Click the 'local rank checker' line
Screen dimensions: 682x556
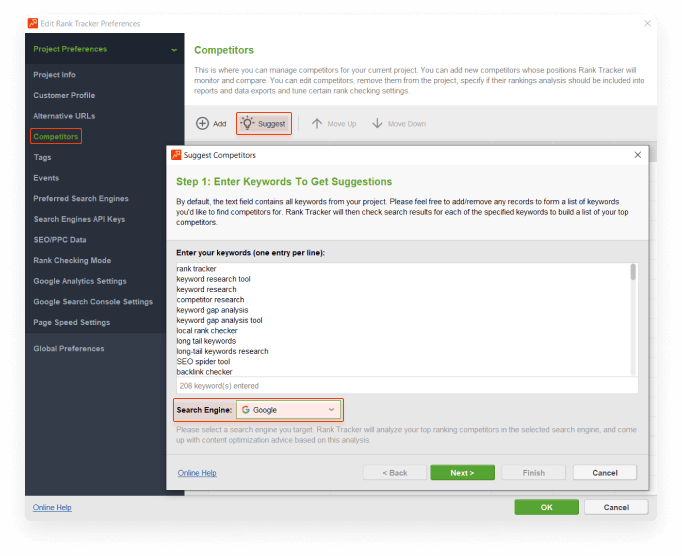207,331
